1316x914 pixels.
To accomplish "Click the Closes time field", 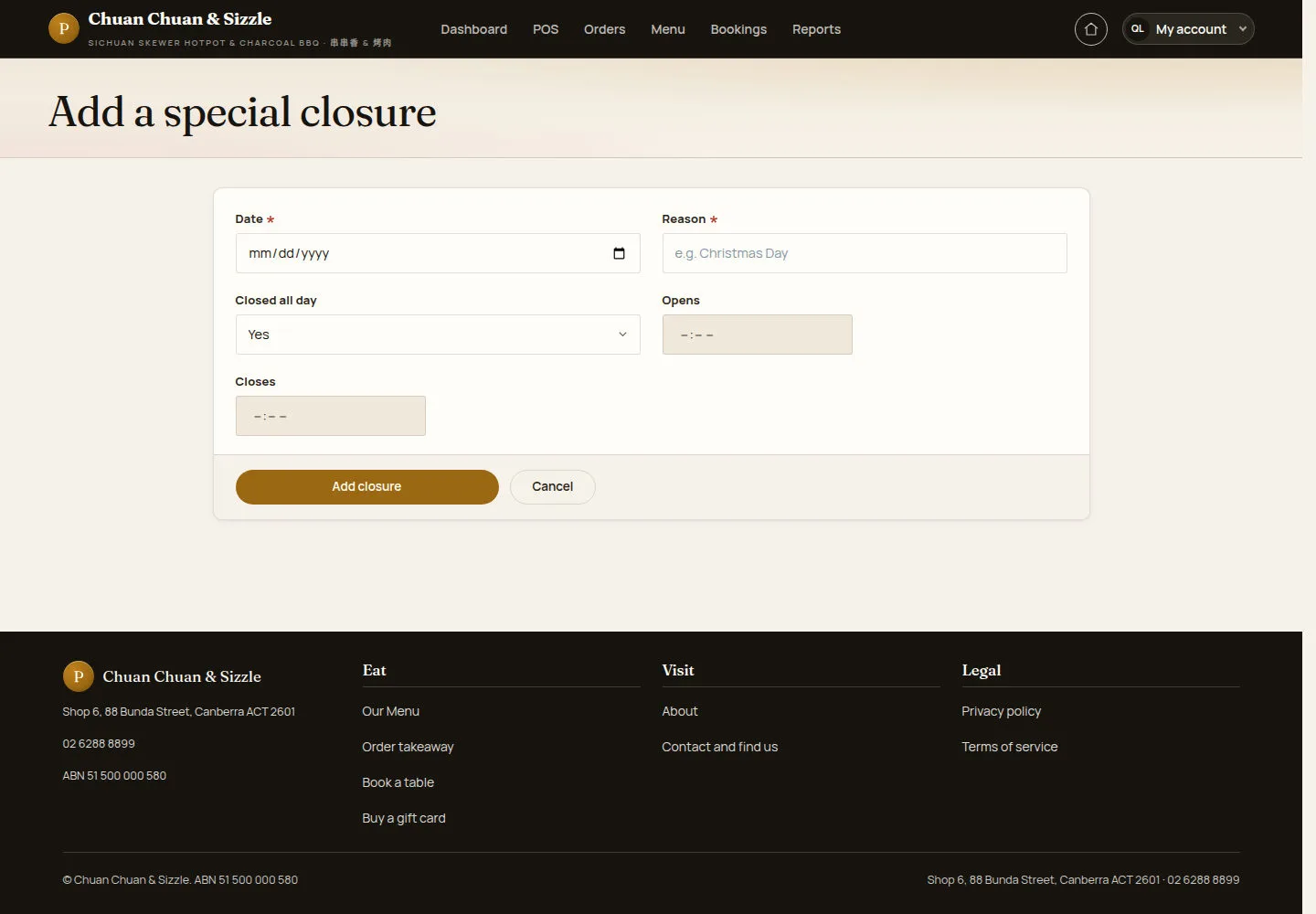I will pyautogui.click(x=330, y=416).
